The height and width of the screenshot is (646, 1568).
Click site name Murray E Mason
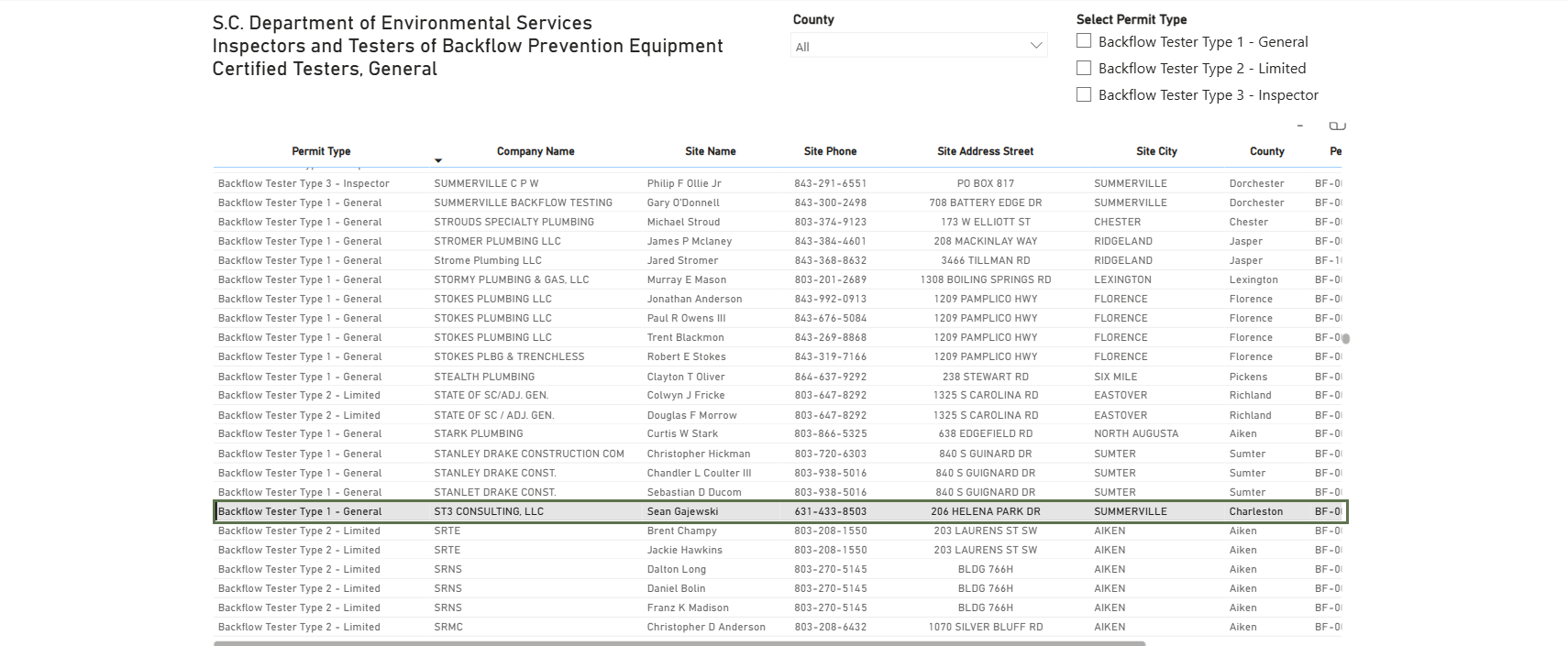pyautogui.click(x=687, y=279)
